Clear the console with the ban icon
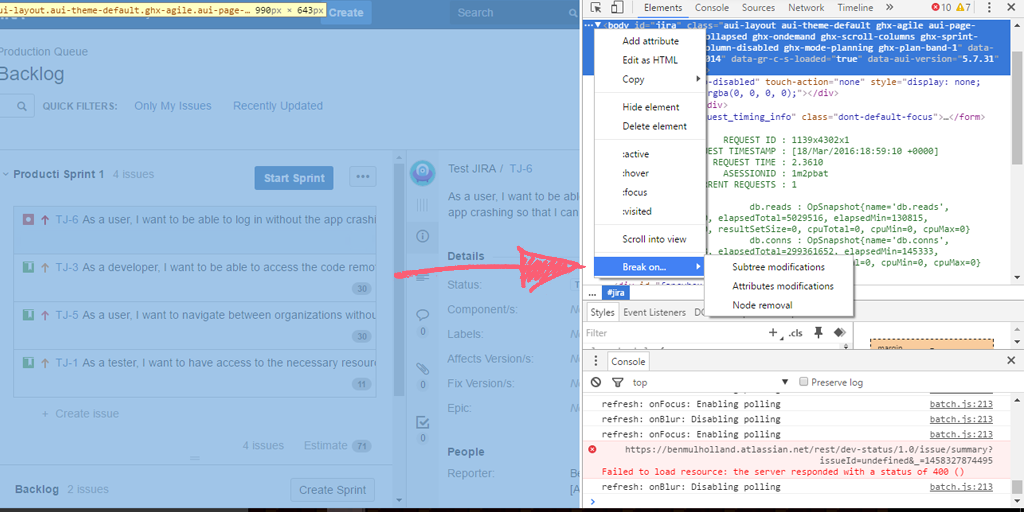Image resolution: width=1024 pixels, height=512 pixels. point(596,382)
